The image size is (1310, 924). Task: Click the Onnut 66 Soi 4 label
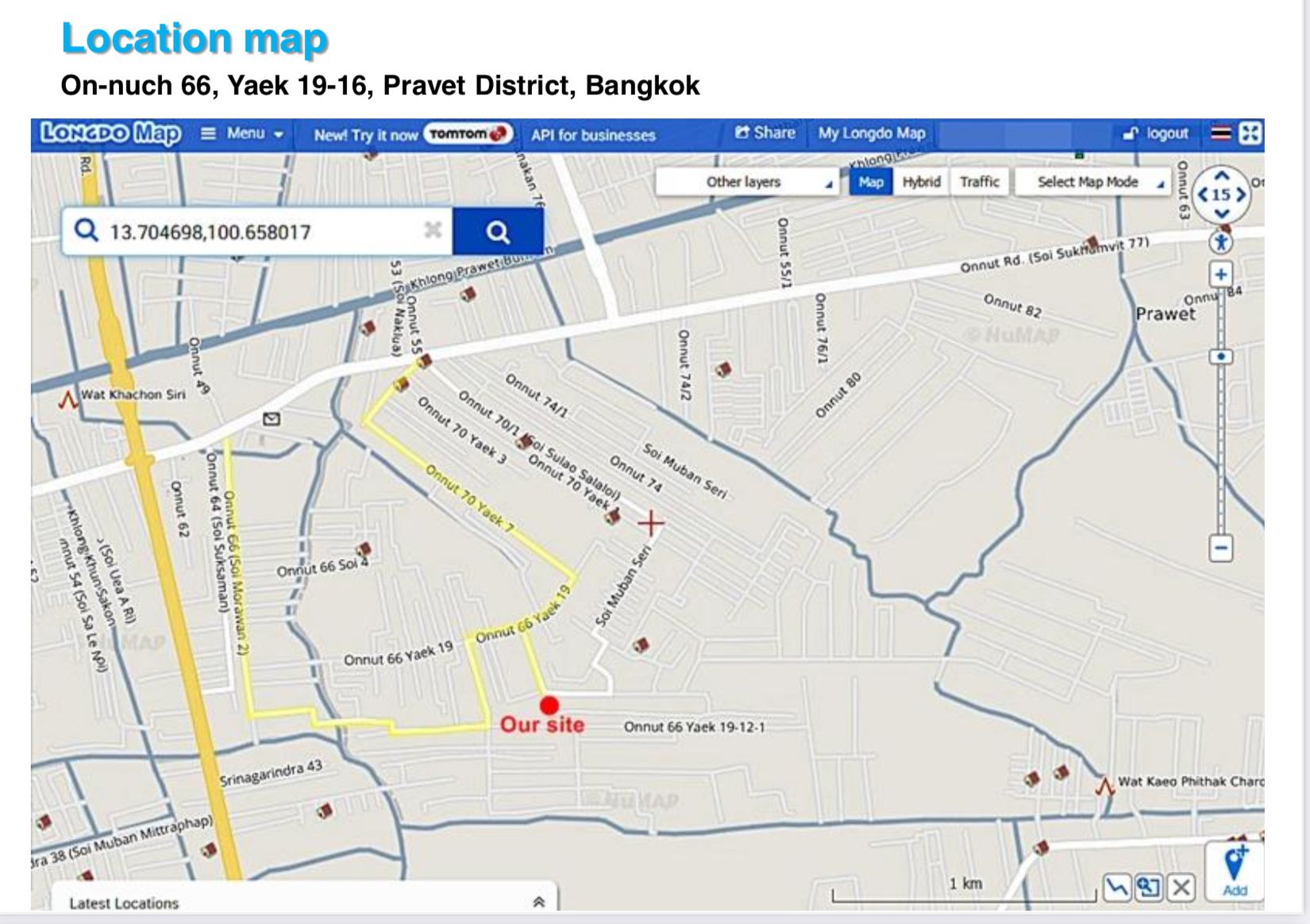point(322,568)
